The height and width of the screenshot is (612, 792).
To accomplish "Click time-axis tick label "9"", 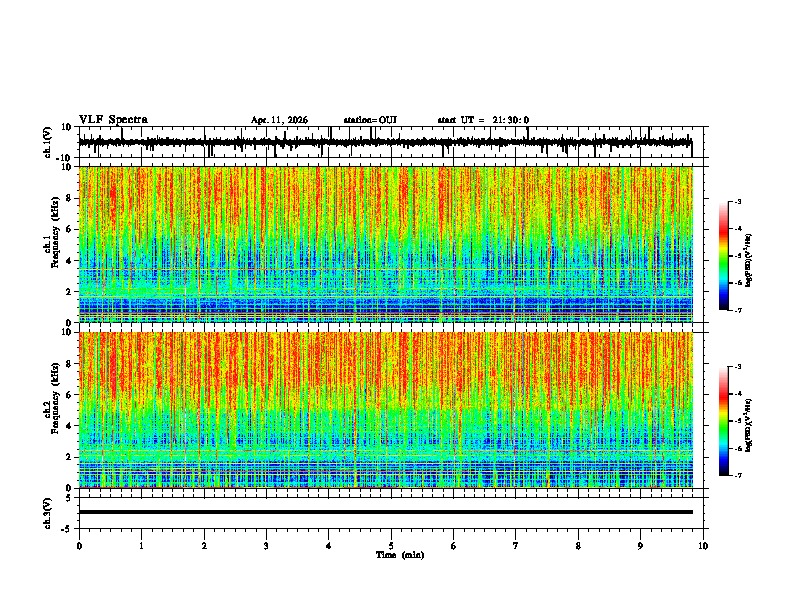I will 640,546.
